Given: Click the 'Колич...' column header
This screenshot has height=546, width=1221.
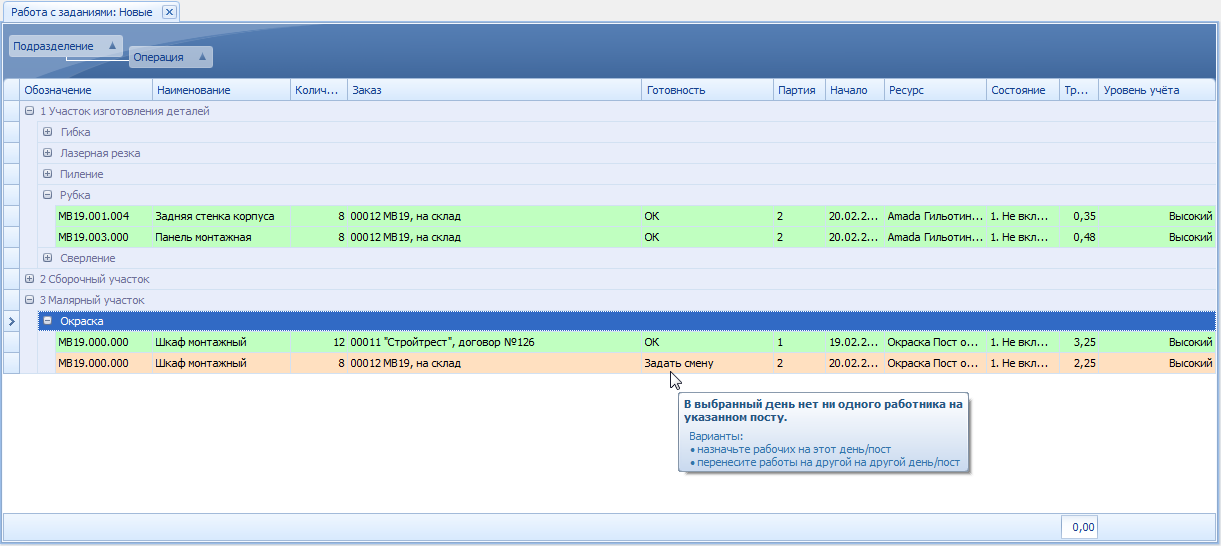Looking at the screenshot, I should pos(318,90).
